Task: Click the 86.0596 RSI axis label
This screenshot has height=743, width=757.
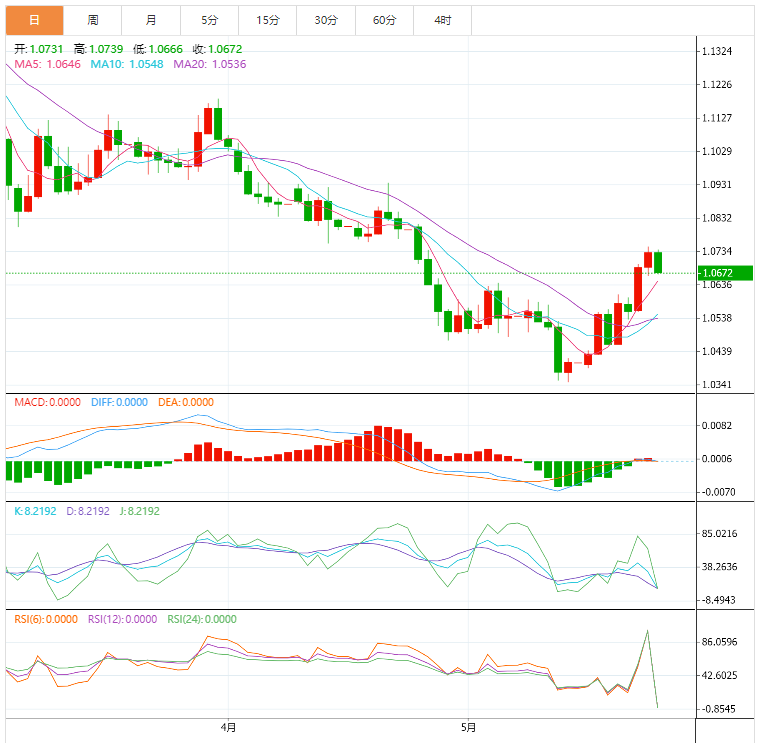Action: (x=719, y=642)
